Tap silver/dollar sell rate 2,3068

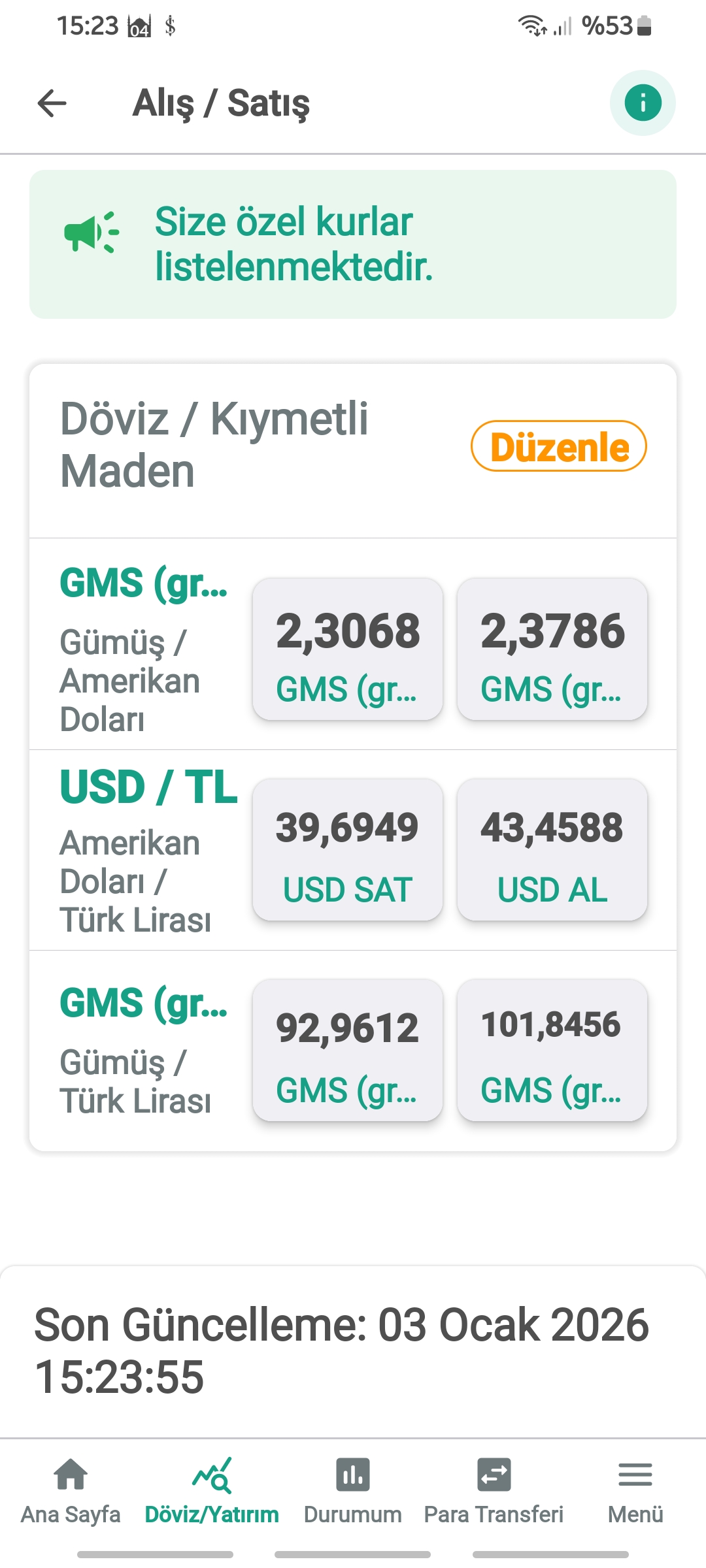click(348, 649)
